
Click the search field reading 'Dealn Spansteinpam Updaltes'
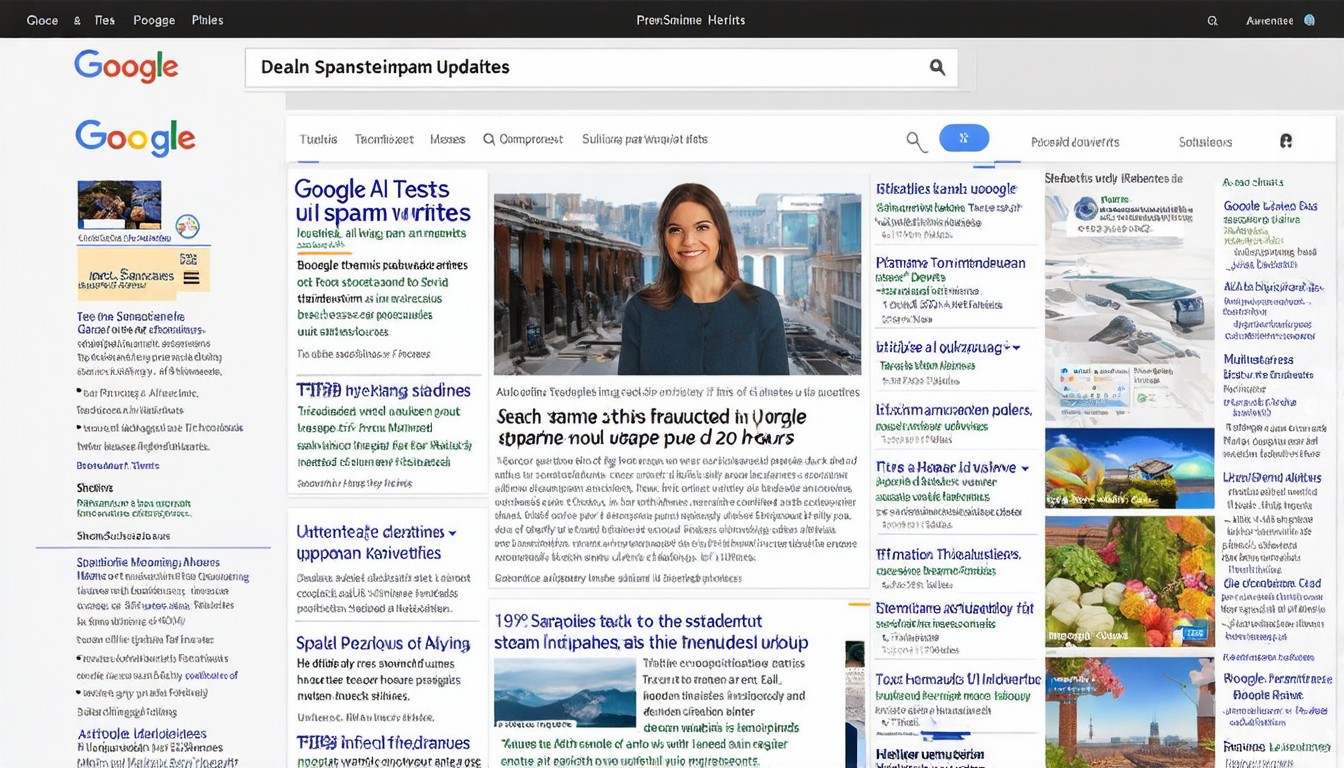[601, 67]
